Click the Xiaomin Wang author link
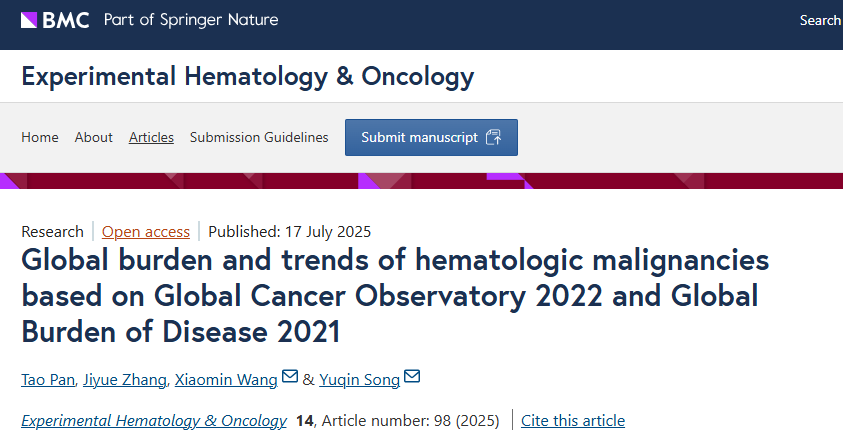The image size is (843, 432). click(226, 379)
